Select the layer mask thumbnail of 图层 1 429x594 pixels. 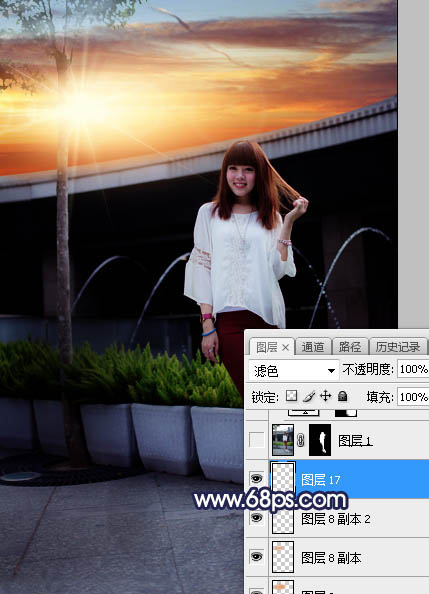coord(320,440)
